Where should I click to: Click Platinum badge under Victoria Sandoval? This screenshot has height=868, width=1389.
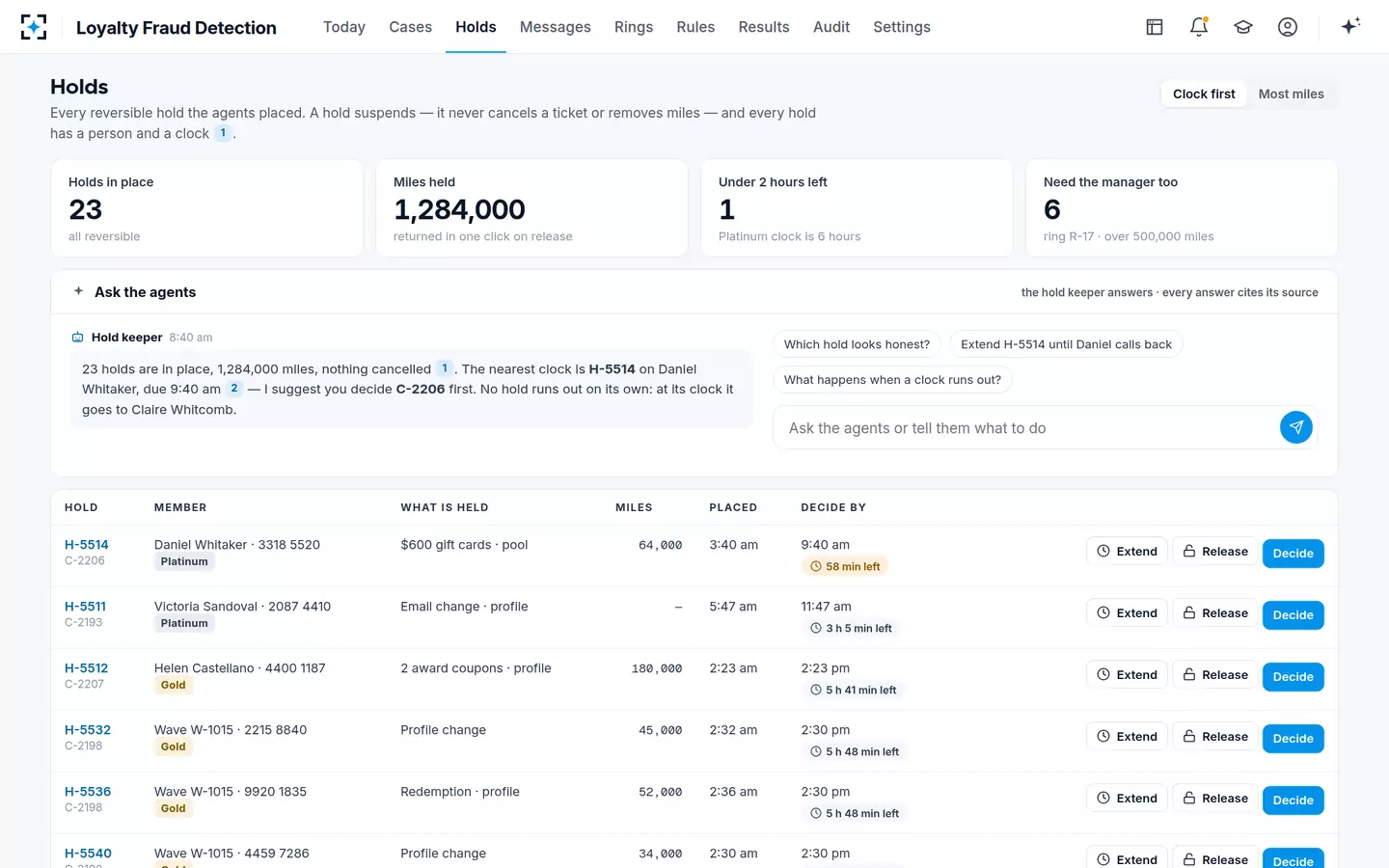tap(184, 623)
